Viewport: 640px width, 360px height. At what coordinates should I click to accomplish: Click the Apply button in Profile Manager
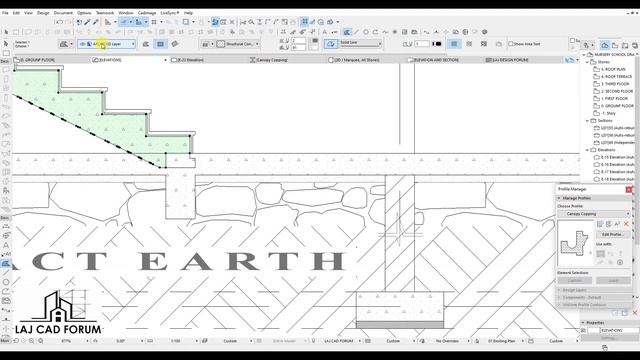pyautogui.click(x=613, y=280)
